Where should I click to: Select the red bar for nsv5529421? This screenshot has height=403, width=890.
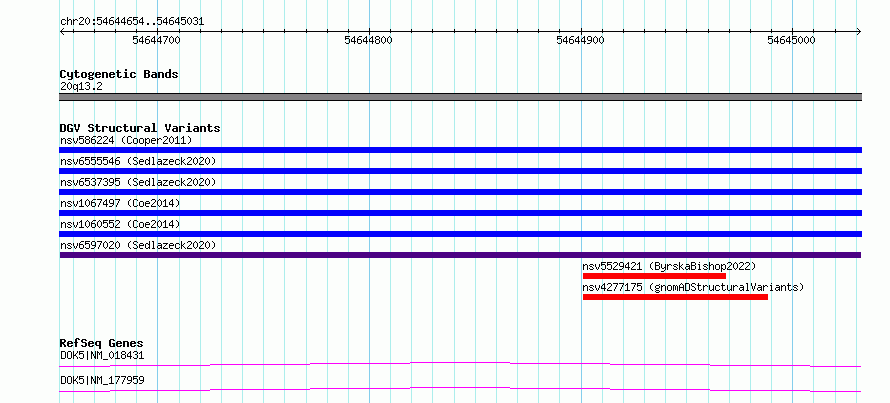pos(654,276)
